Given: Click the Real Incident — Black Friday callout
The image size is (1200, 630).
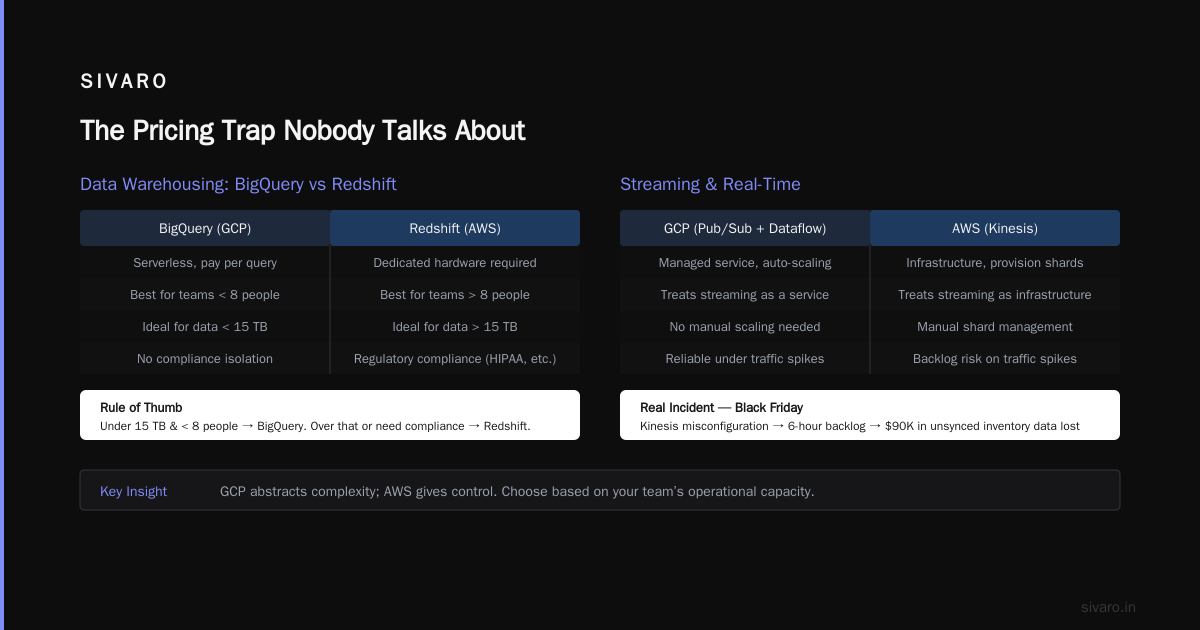Looking at the screenshot, I should 870,415.
